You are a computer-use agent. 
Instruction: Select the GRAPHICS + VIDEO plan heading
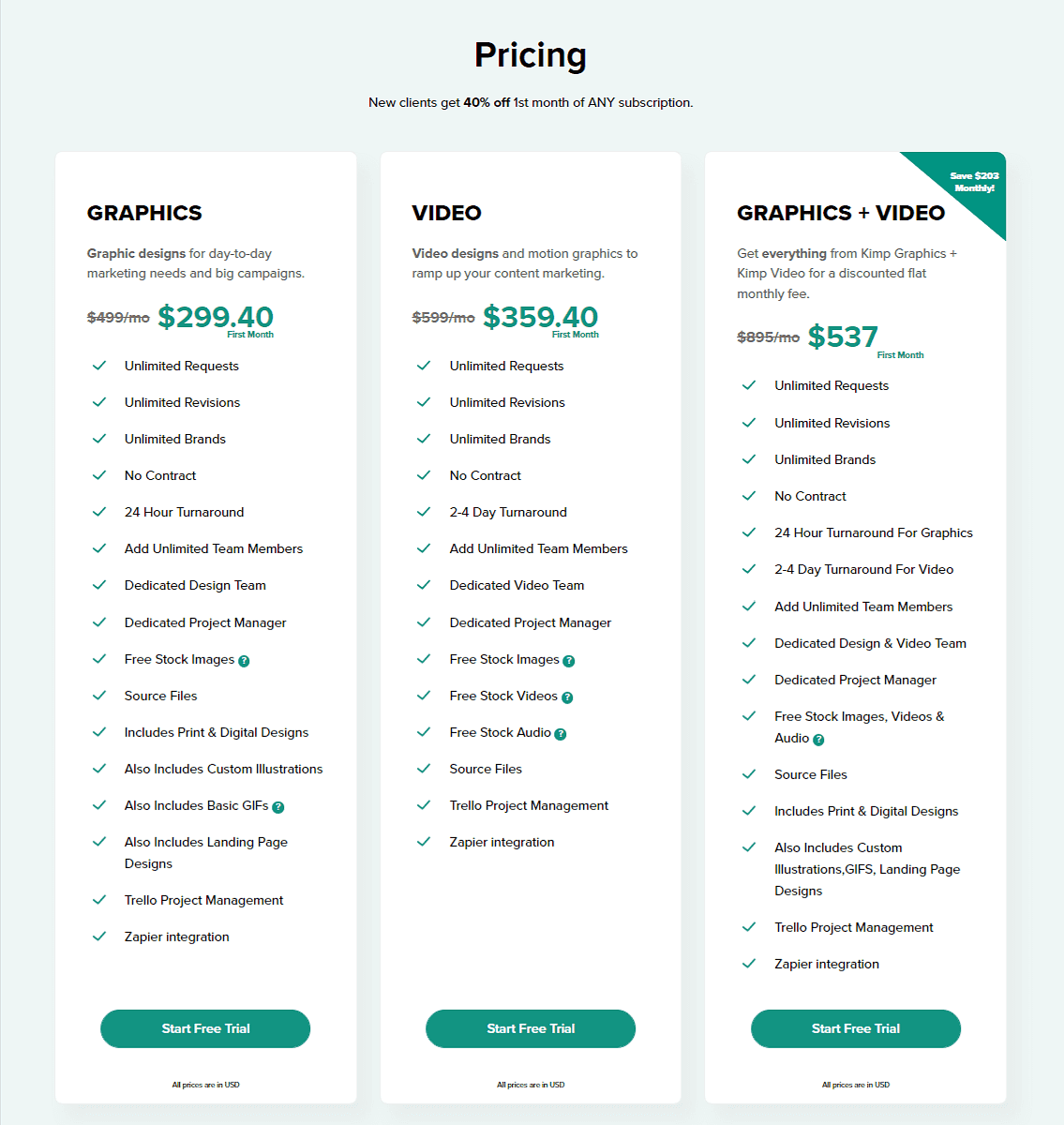(x=841, y=213)
